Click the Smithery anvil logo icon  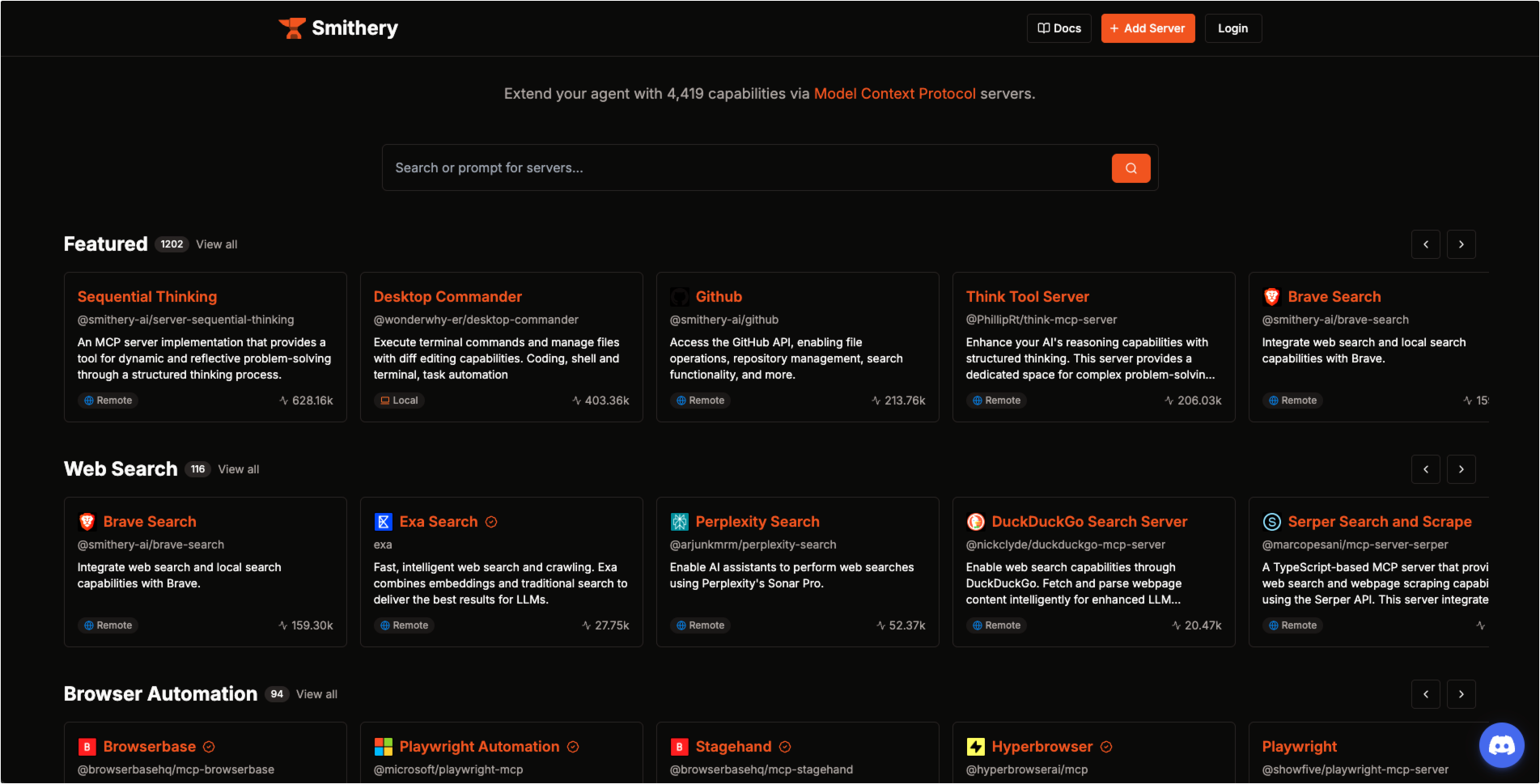(x=292, y=28)
